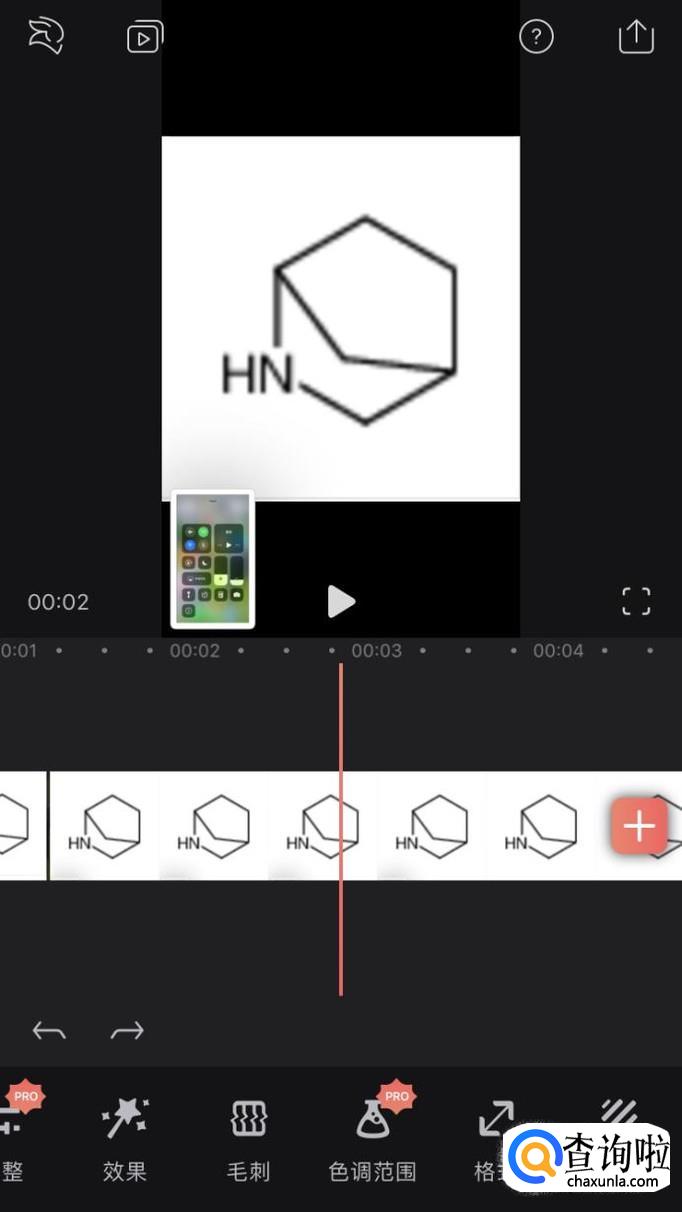
Task: Jump to the 00:04 timeline marker
Action: pyautogui.click(x=558, y=651)
